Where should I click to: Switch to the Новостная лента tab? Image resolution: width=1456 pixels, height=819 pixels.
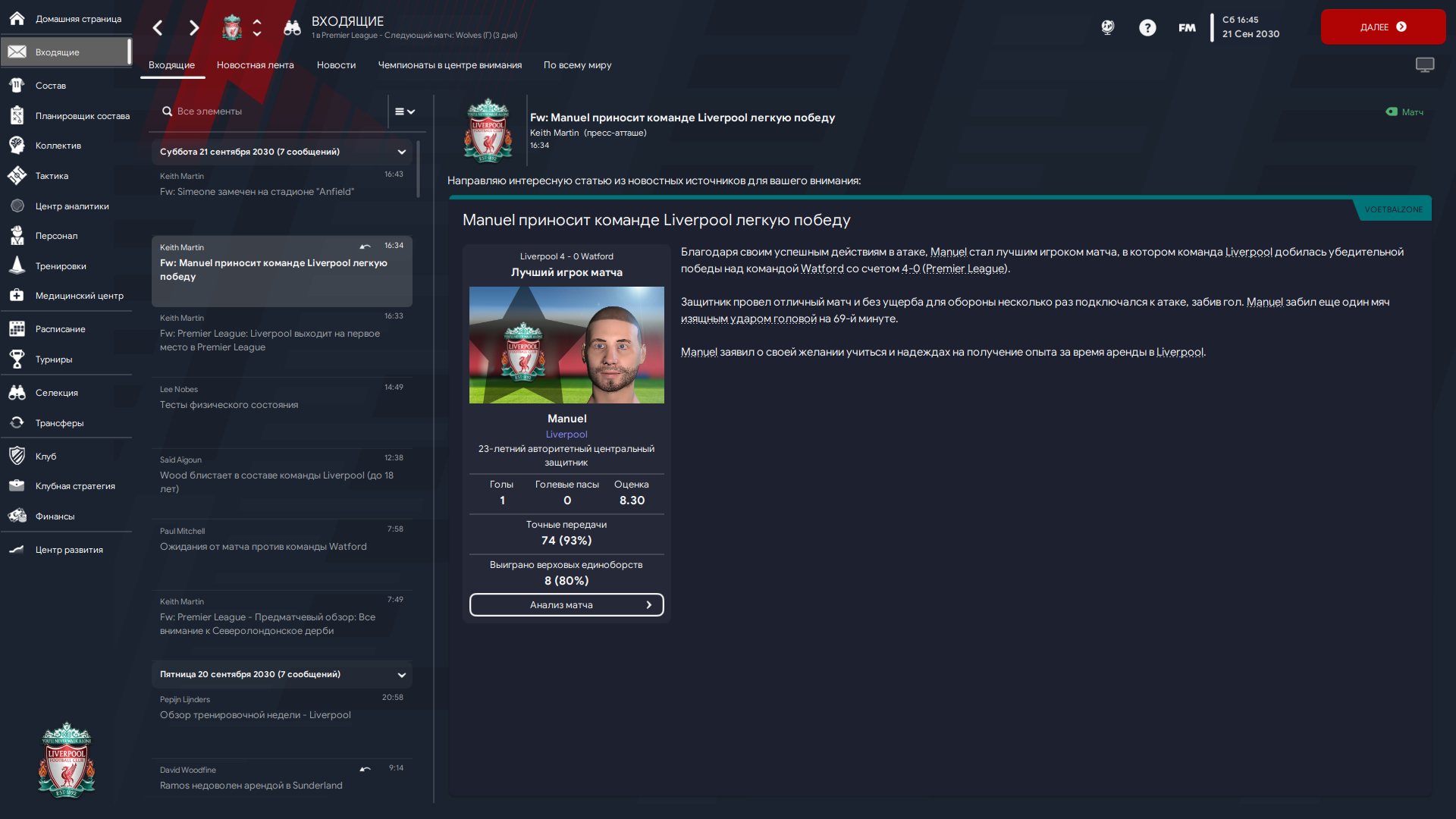(255, 65)
